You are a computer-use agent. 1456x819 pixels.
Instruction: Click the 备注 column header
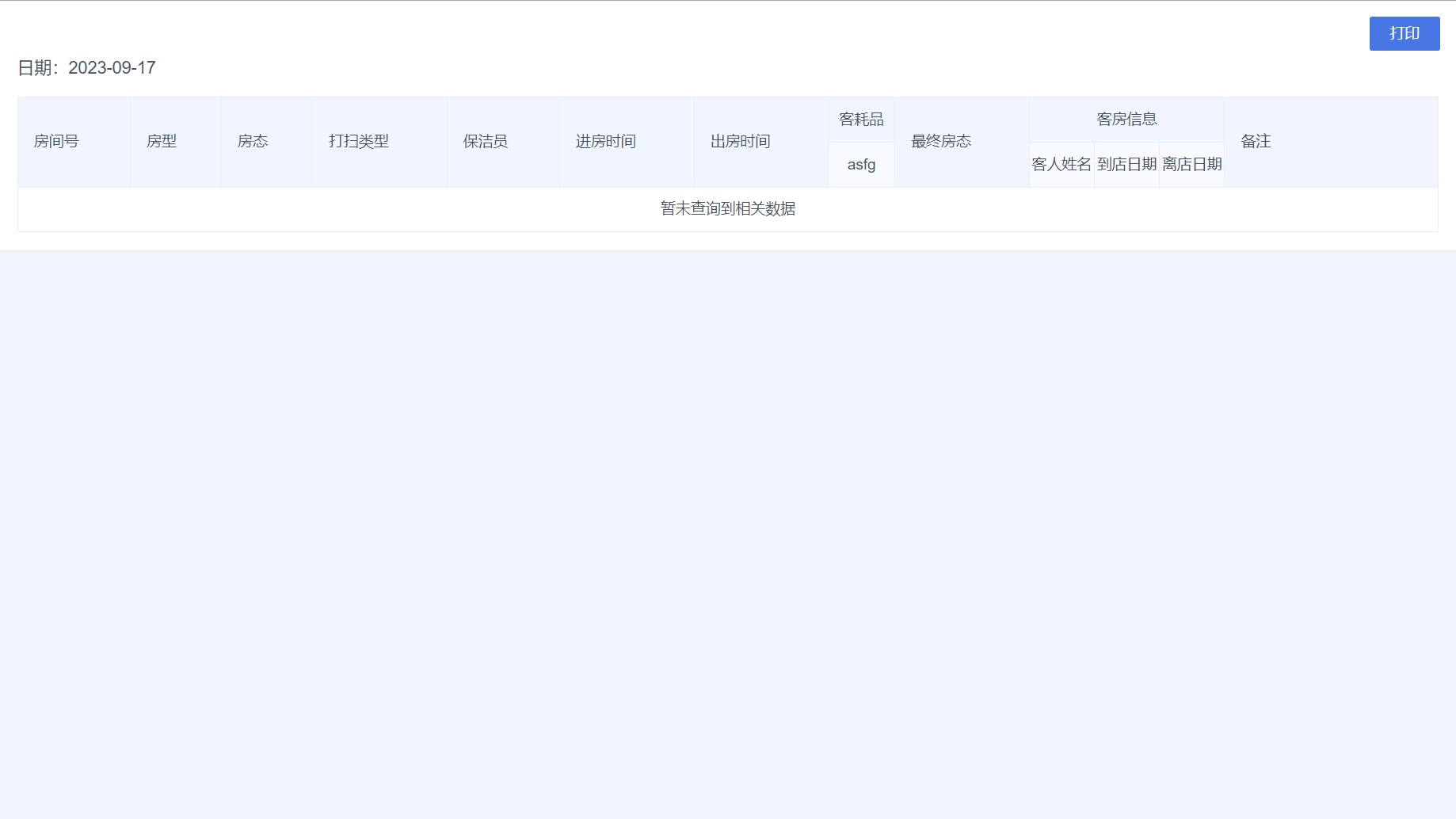point(1331,142)
